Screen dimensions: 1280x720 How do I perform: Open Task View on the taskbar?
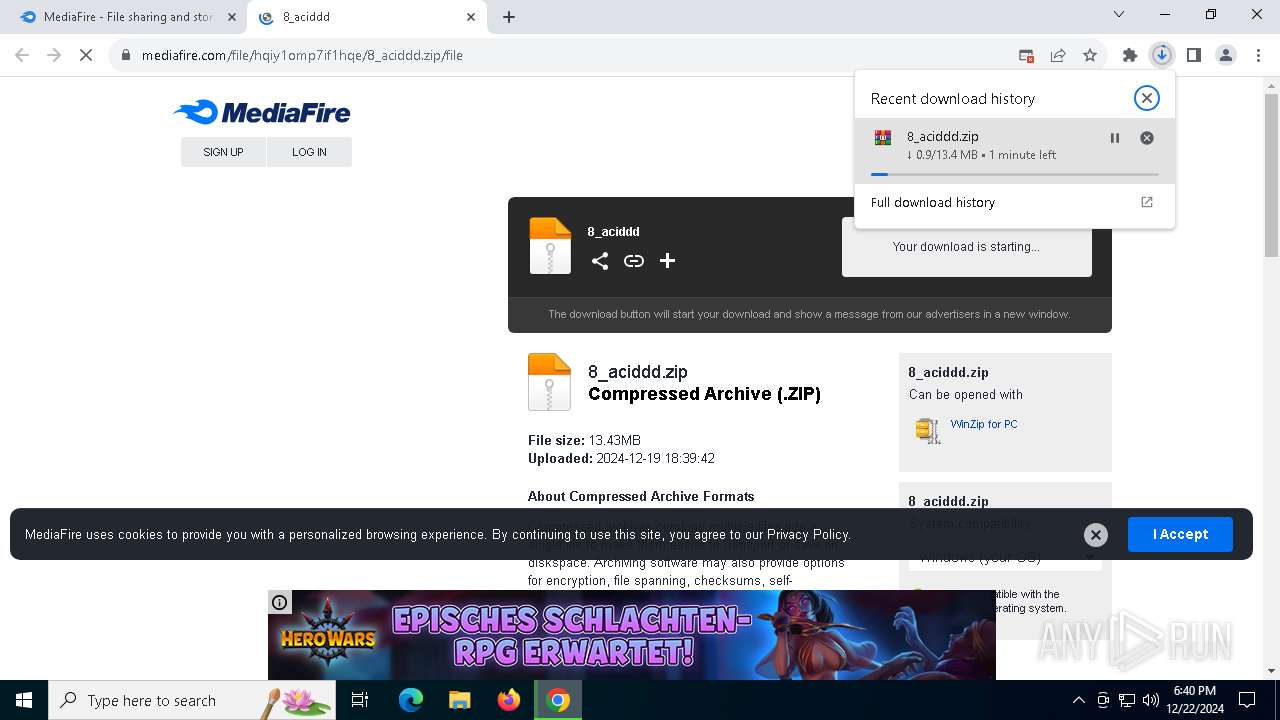tap(360, 700)
